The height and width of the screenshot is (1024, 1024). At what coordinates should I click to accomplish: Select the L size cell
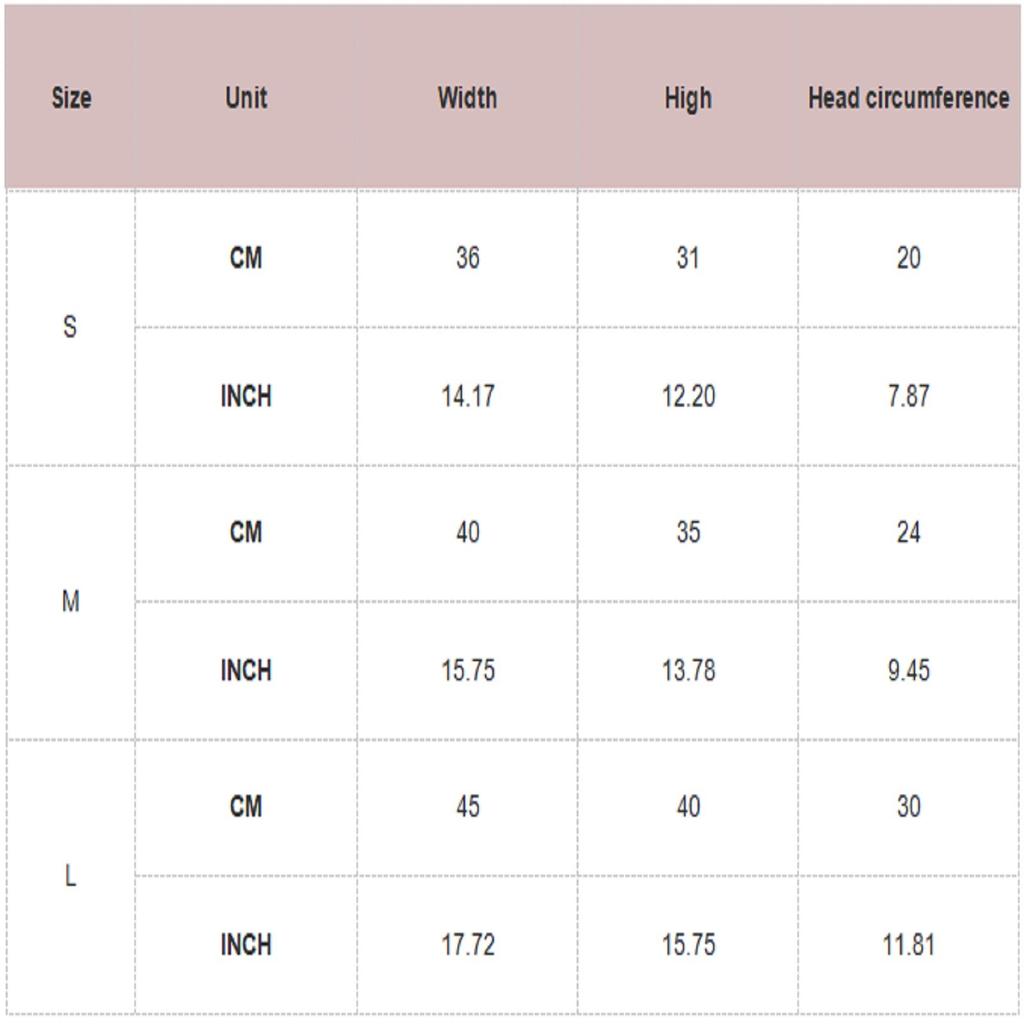[70, 876]
